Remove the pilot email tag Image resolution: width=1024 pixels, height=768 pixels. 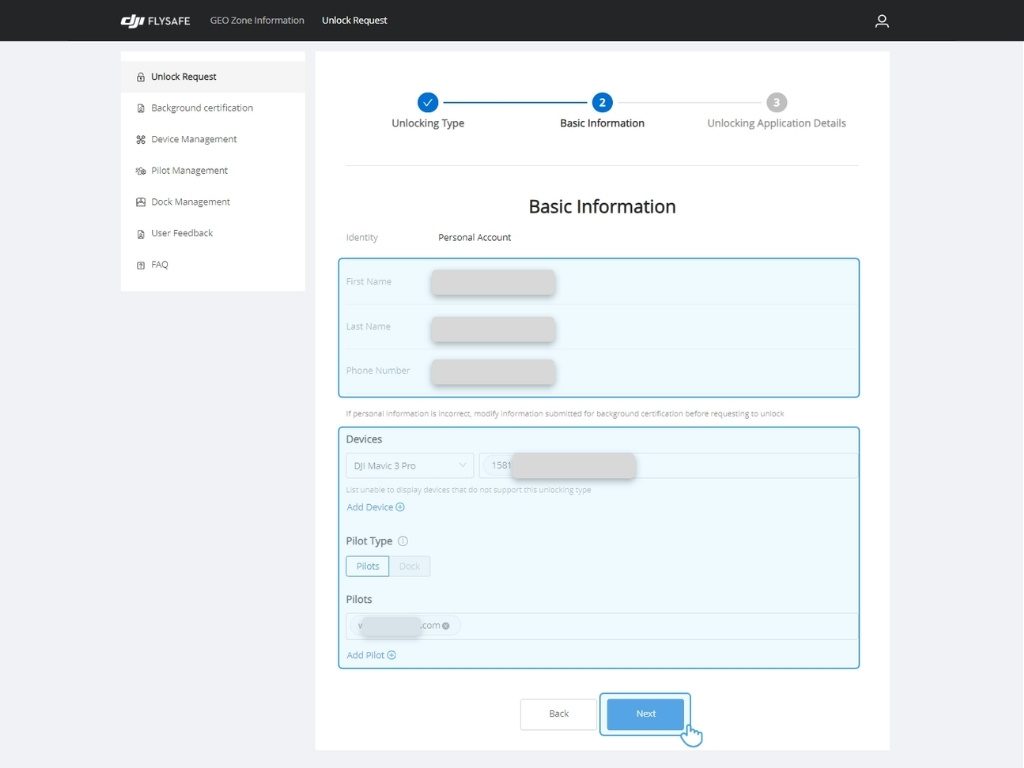point(446,626)
